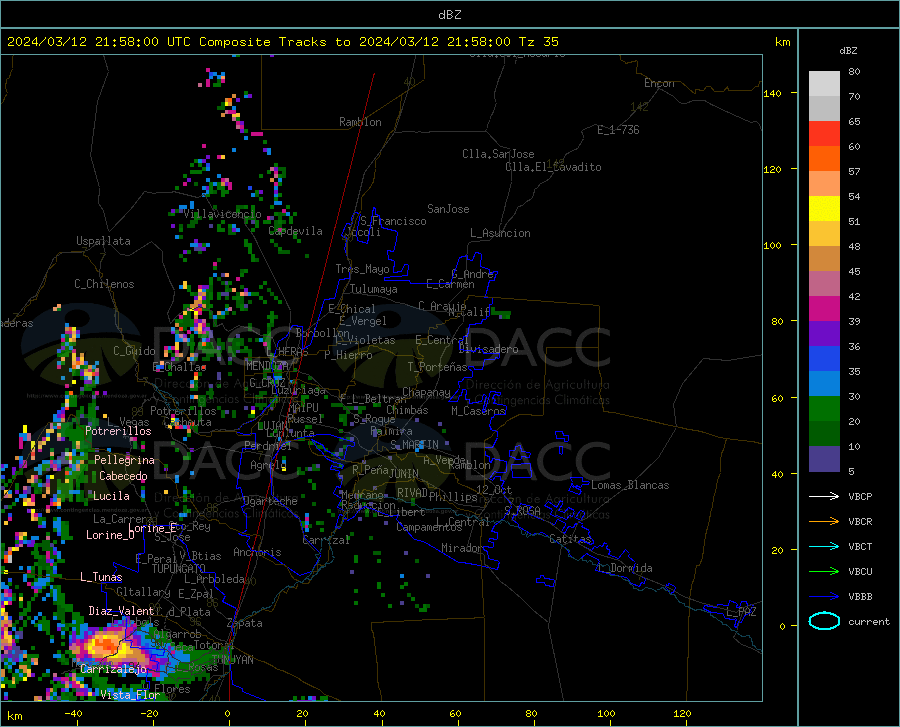
Task: Click the E_1-736 map label
Action: [x=618, y=130]
